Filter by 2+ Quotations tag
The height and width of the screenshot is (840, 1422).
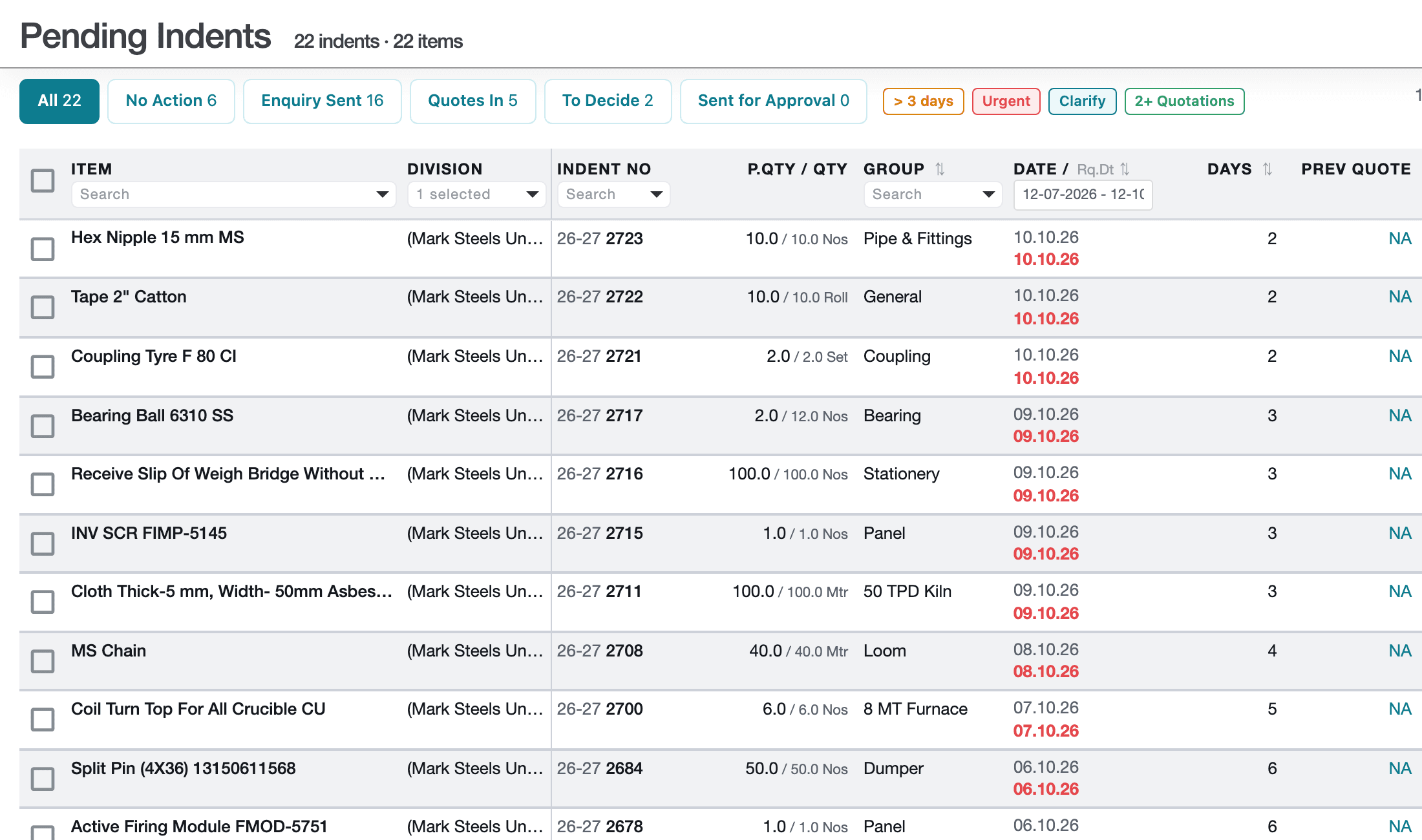[x=1185, y=101]
